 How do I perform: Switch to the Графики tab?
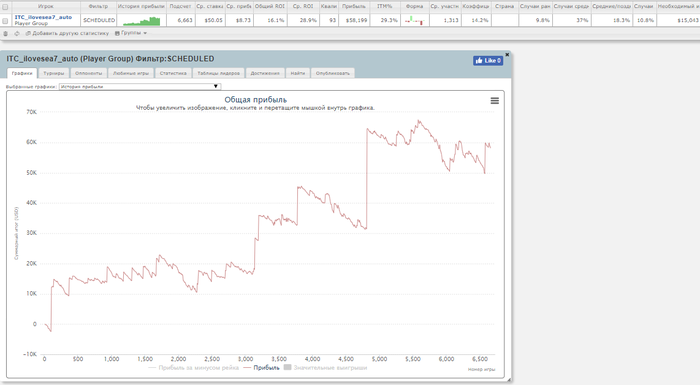pos(22,73)
